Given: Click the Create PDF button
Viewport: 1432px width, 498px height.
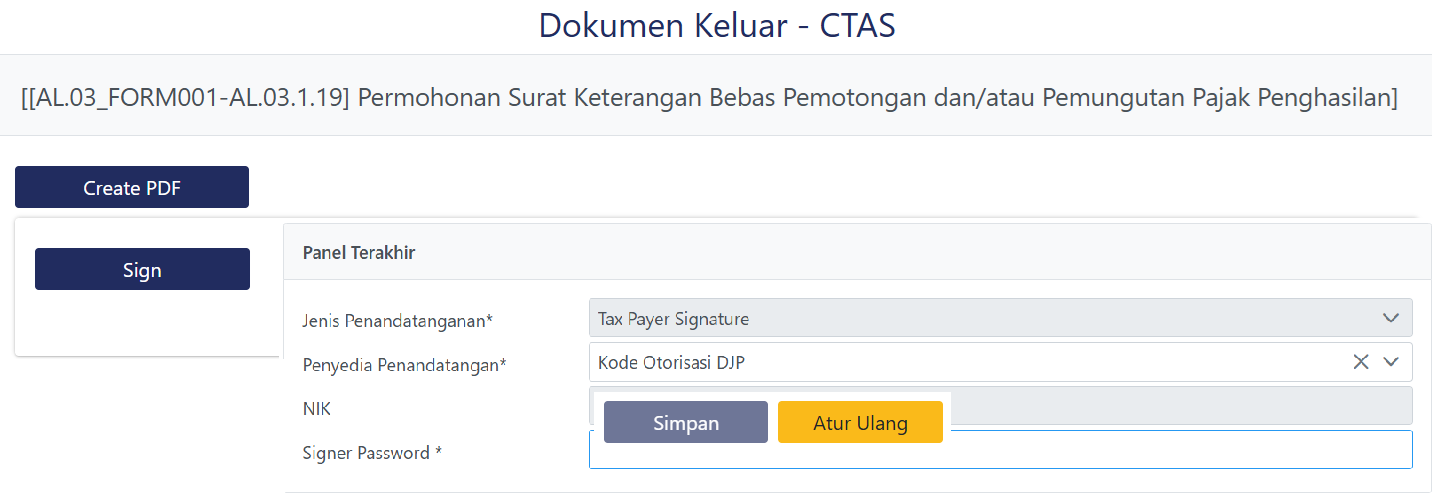Looking at the screenshot, I should coord(132,188).
